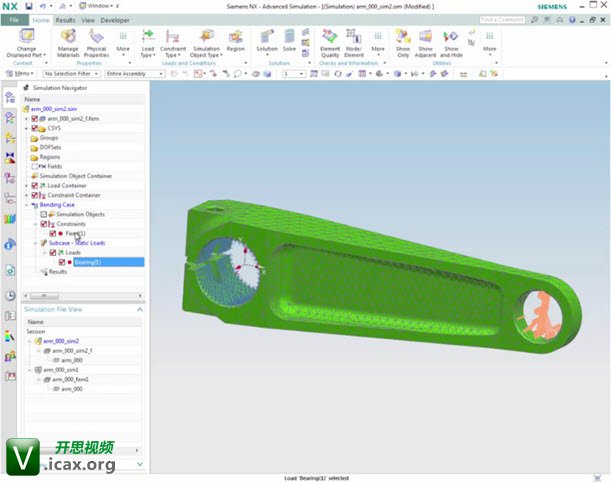Image resolution: width=611 pixels, height=482 pixels.
Task: Collapse arm_000_sim2 in File View
Action: coord(30,341)
